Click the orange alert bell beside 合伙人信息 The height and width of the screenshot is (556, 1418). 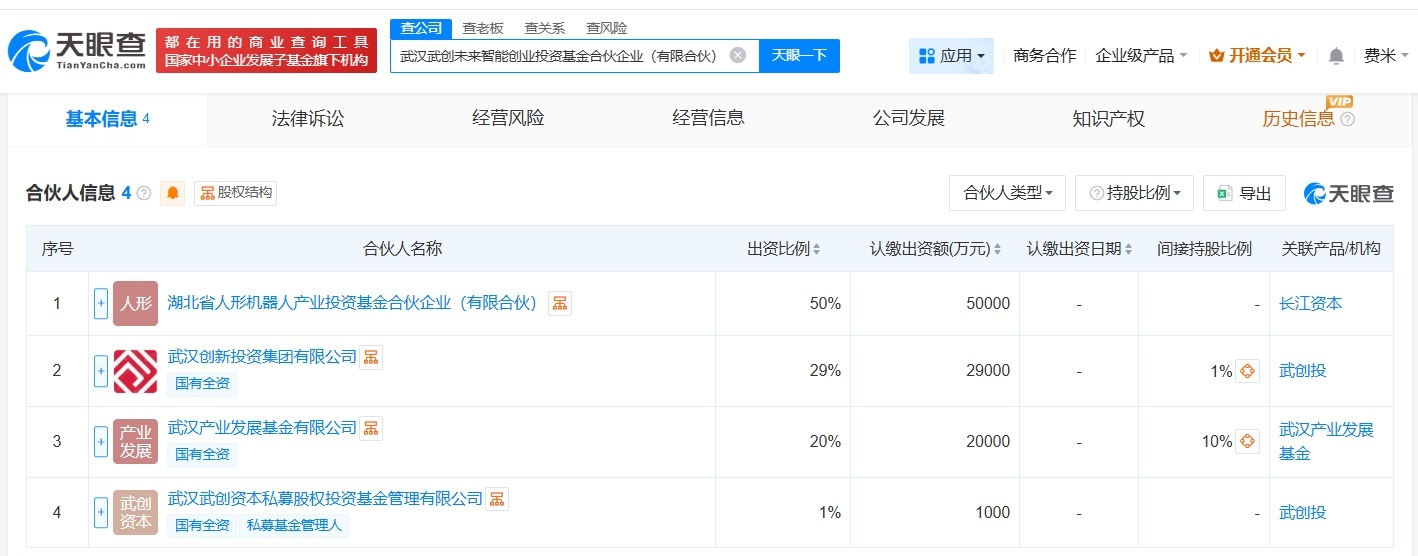[173, 193]
